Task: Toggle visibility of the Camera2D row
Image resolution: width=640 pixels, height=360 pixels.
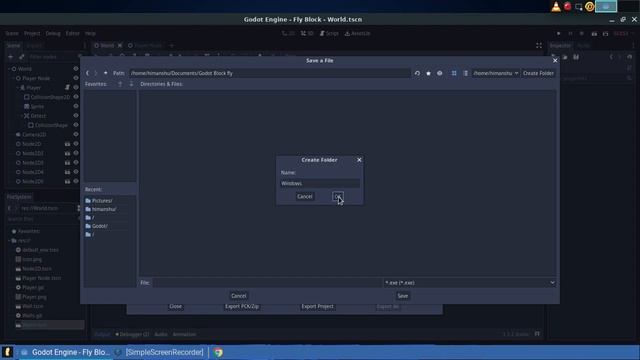Action: 76,134
